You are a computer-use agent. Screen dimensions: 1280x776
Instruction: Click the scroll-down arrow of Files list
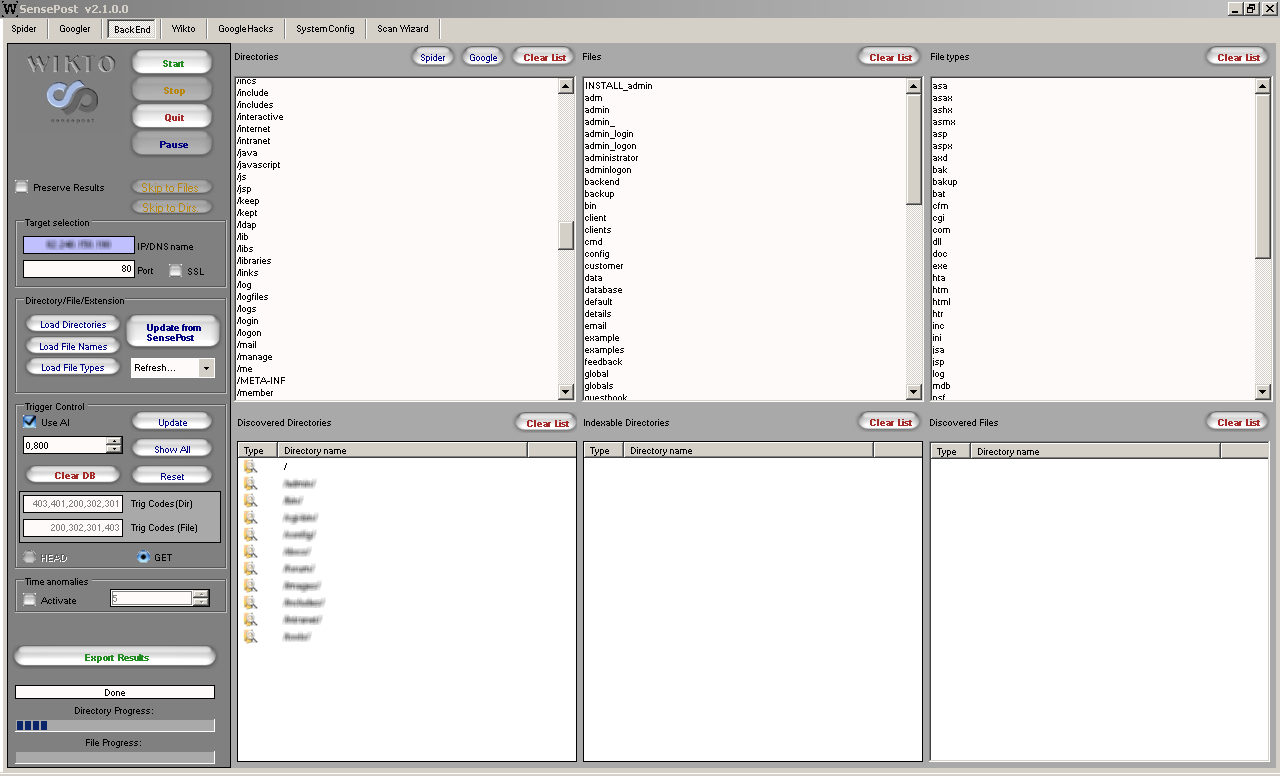point(913,392)
